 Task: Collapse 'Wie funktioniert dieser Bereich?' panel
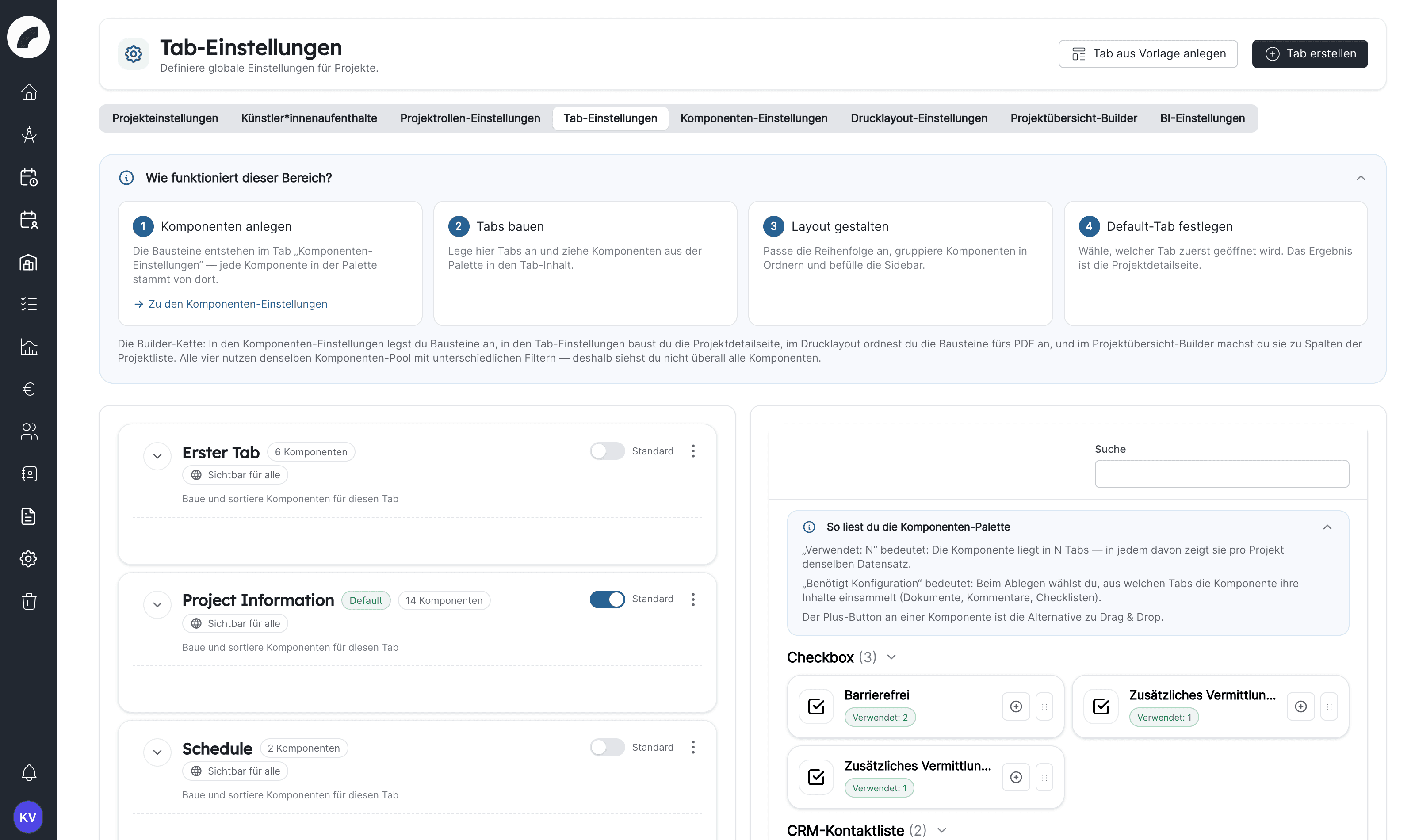(x=1361, y=178)
